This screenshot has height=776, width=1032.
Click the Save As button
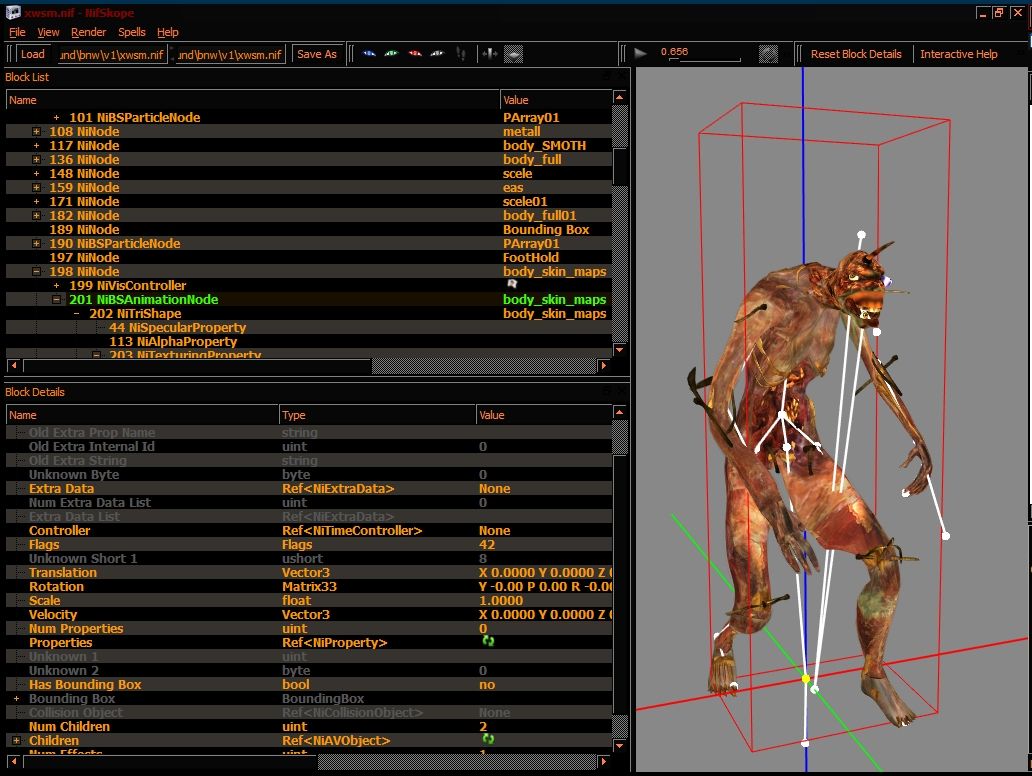[x=317, y=54]
